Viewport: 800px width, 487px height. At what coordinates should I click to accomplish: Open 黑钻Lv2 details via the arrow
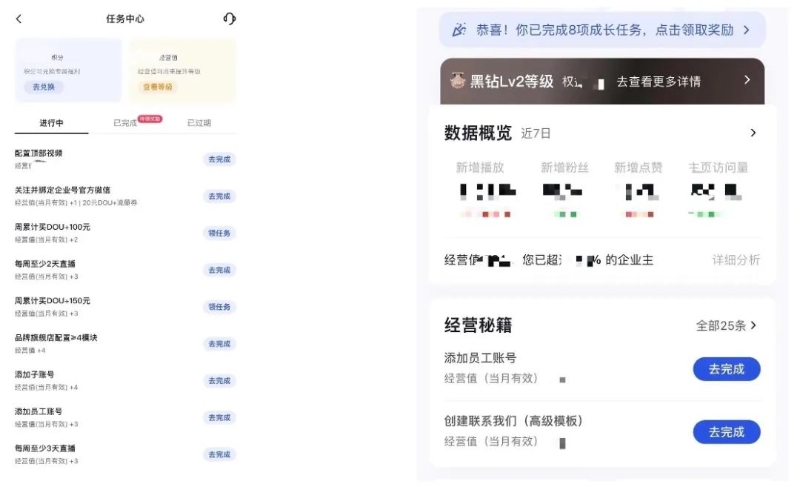tap(746, 80)
